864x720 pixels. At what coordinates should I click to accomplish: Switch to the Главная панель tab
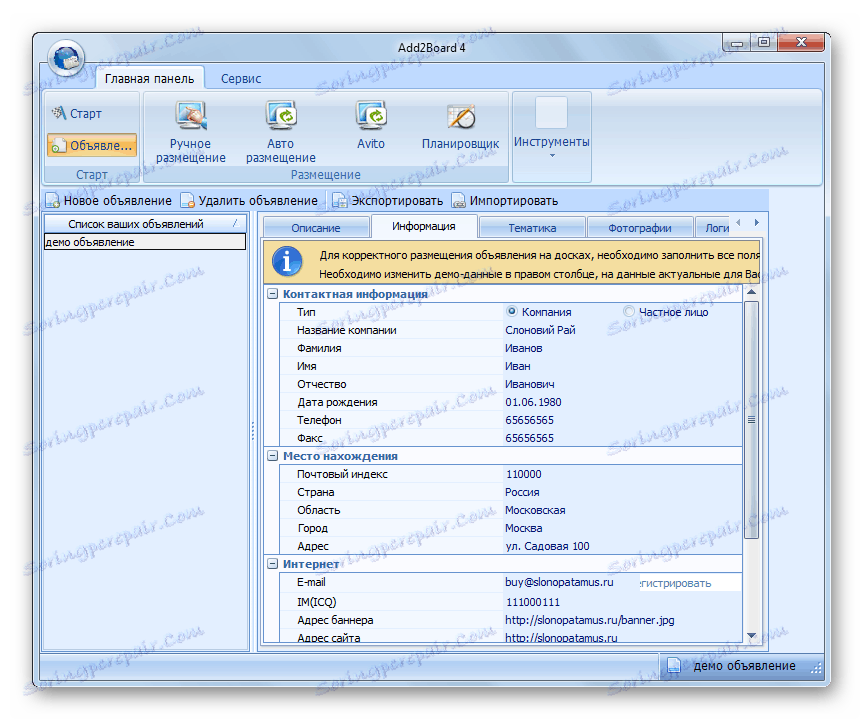(x=150, y=79)
